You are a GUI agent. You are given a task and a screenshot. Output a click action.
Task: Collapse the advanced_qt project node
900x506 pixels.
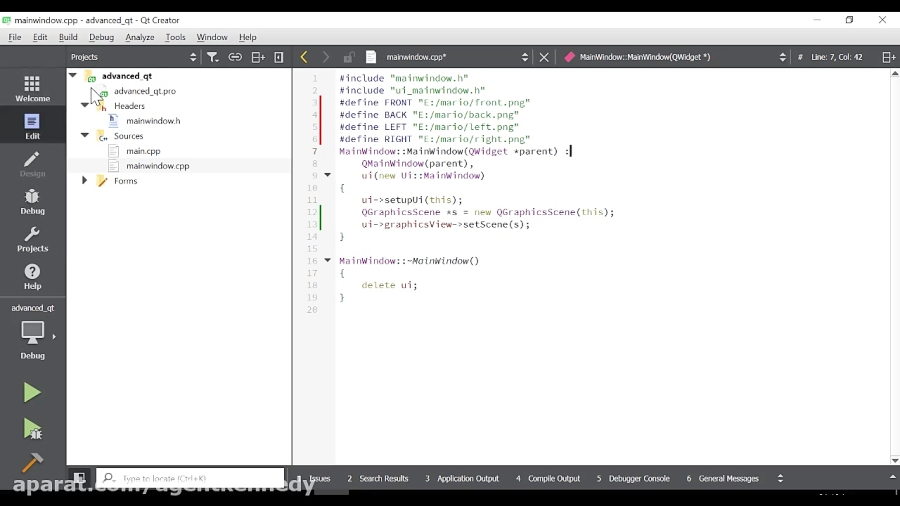73,76
